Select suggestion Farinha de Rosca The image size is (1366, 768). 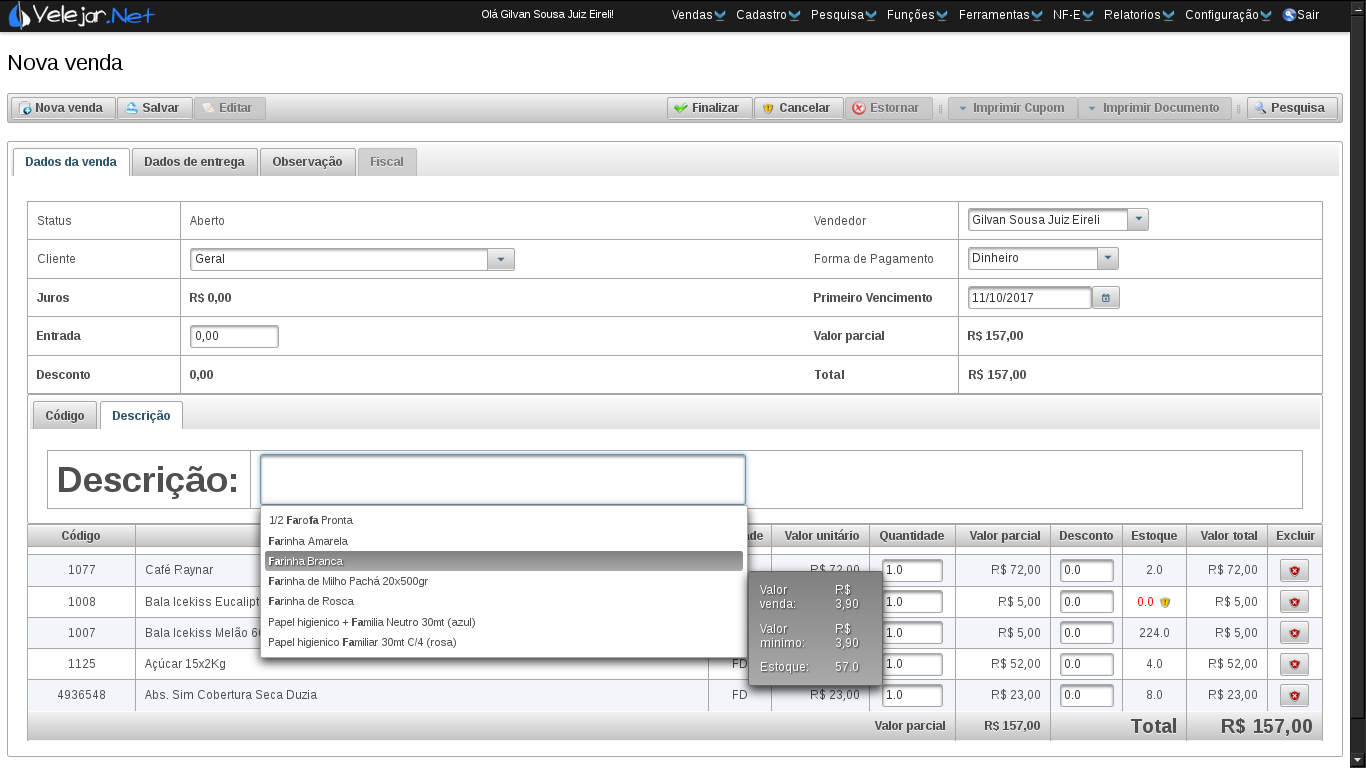point(503,601)
